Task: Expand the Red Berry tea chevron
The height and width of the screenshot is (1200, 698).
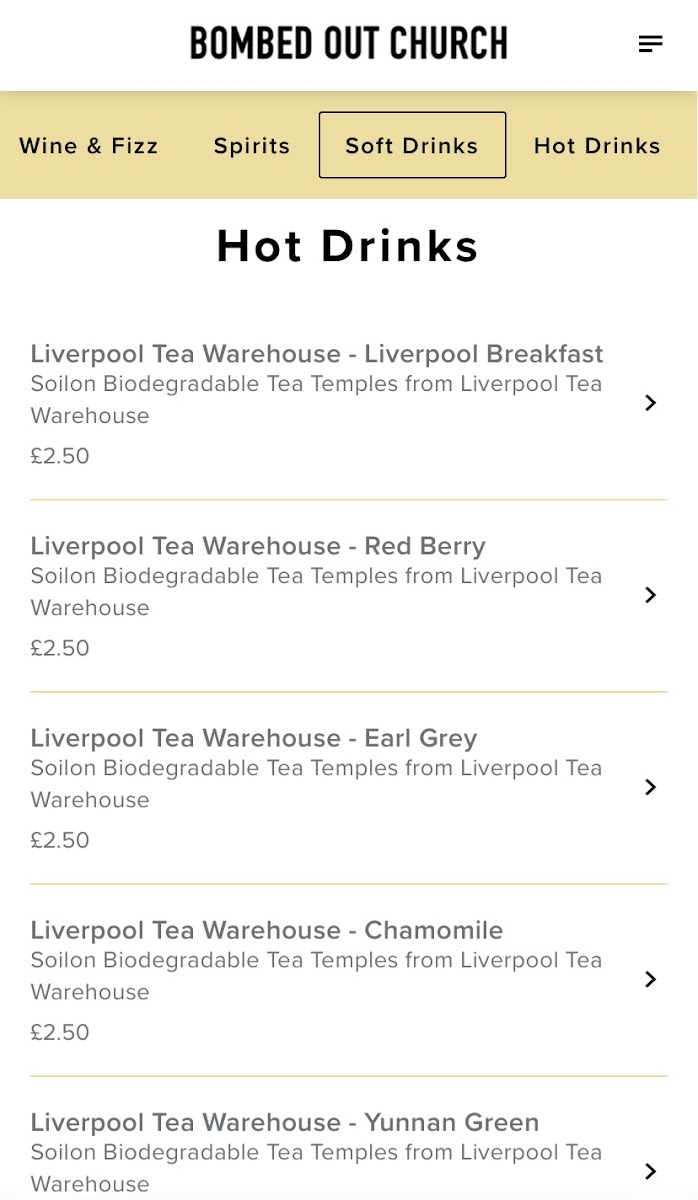Action: [650, 595]
